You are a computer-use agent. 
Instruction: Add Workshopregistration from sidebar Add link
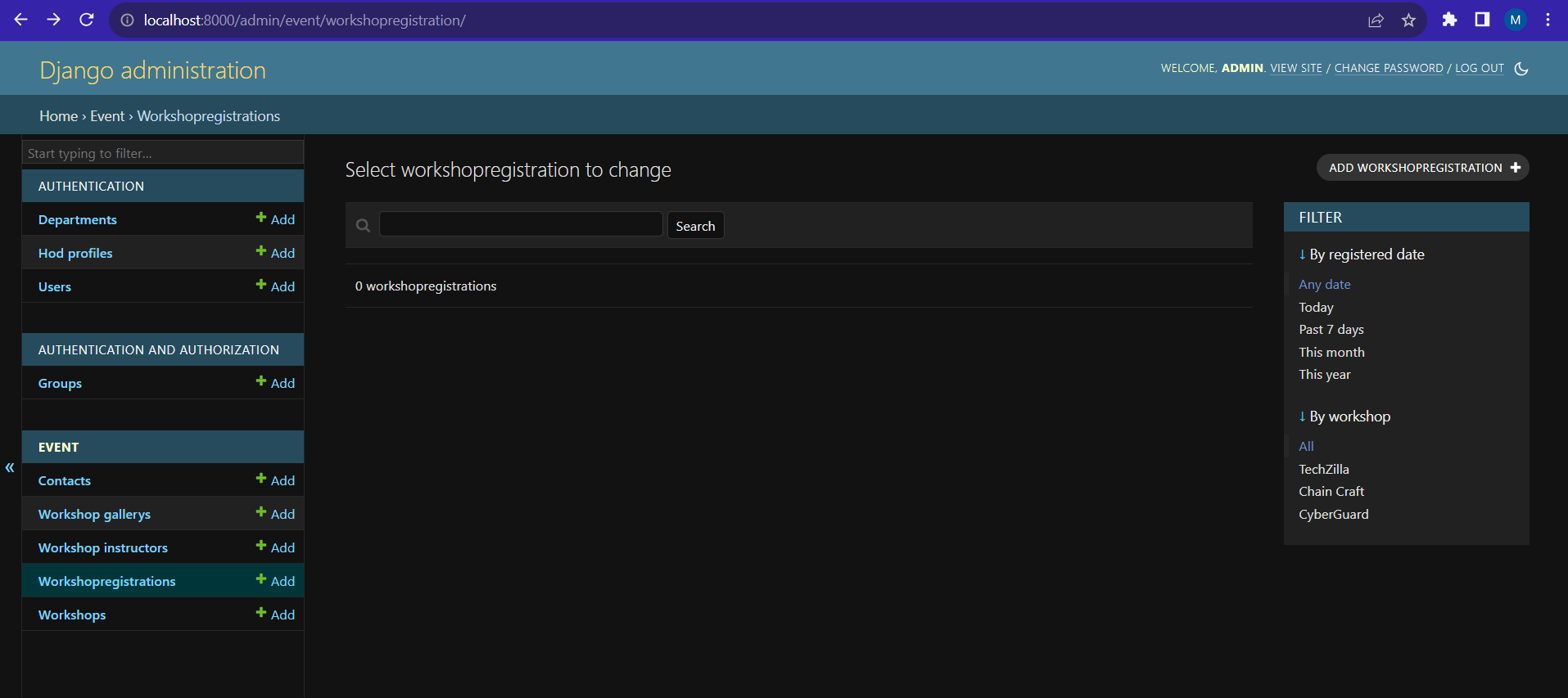275,581
